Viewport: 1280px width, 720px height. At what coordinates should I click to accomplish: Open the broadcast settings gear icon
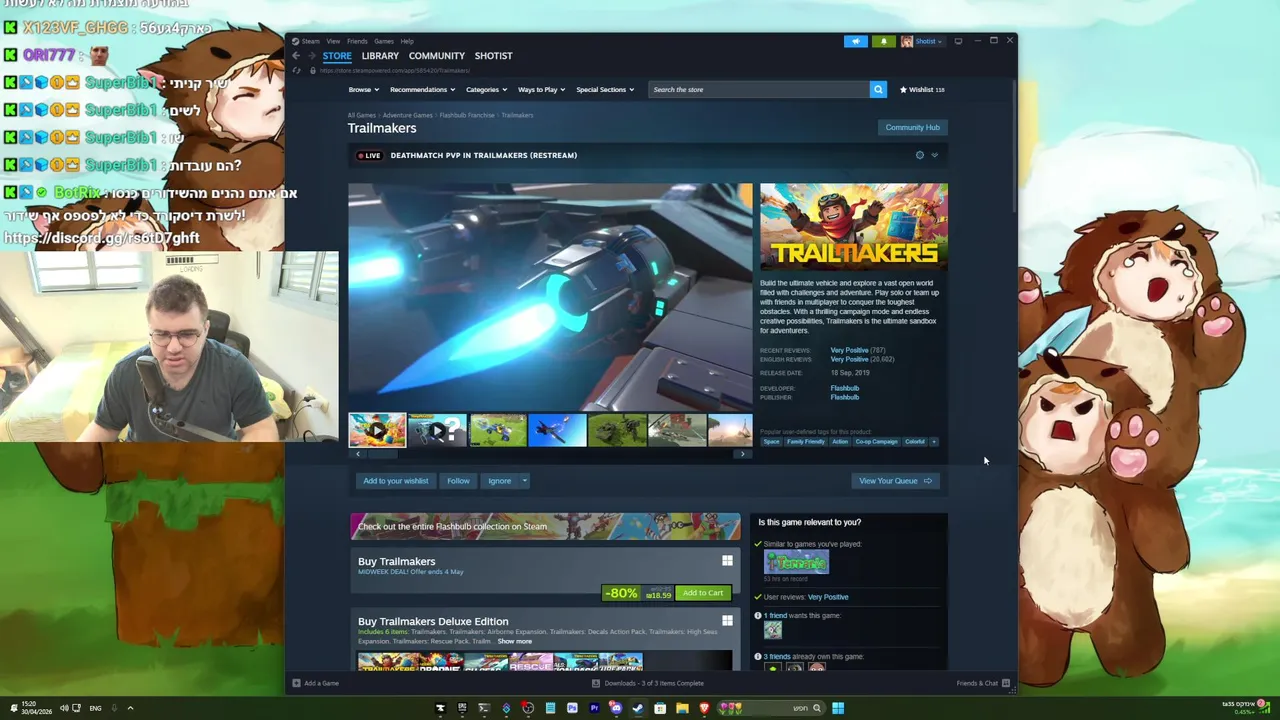click(x=920, y=155)
